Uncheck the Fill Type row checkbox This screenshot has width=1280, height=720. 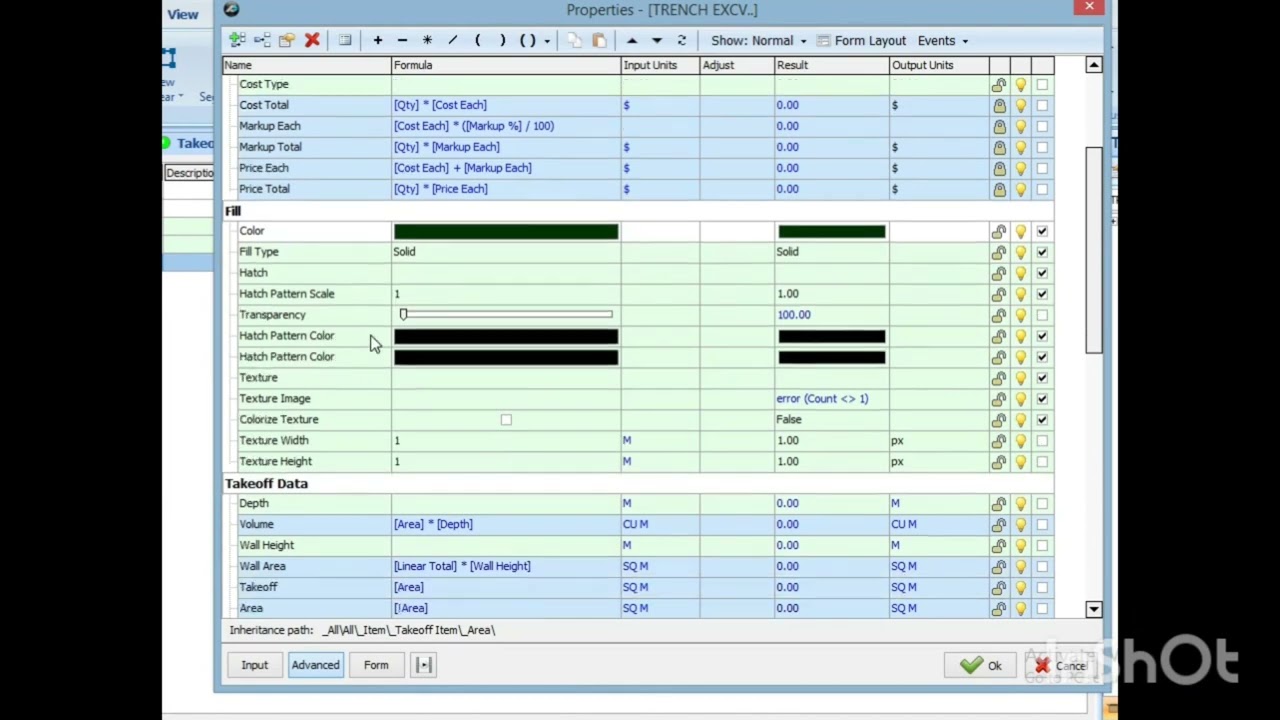pyautogui.click(x=1042, y=252)
